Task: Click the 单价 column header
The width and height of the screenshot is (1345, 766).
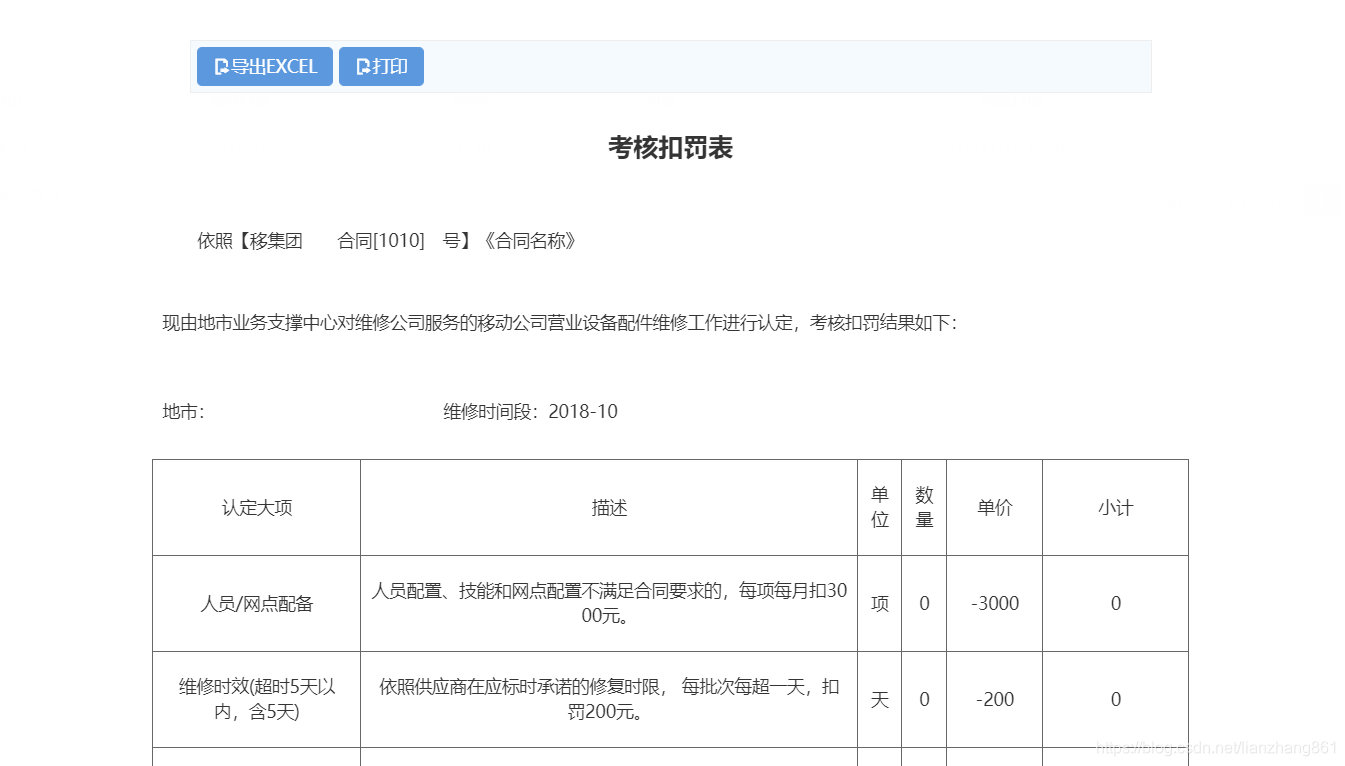Action: click(995, 508)
